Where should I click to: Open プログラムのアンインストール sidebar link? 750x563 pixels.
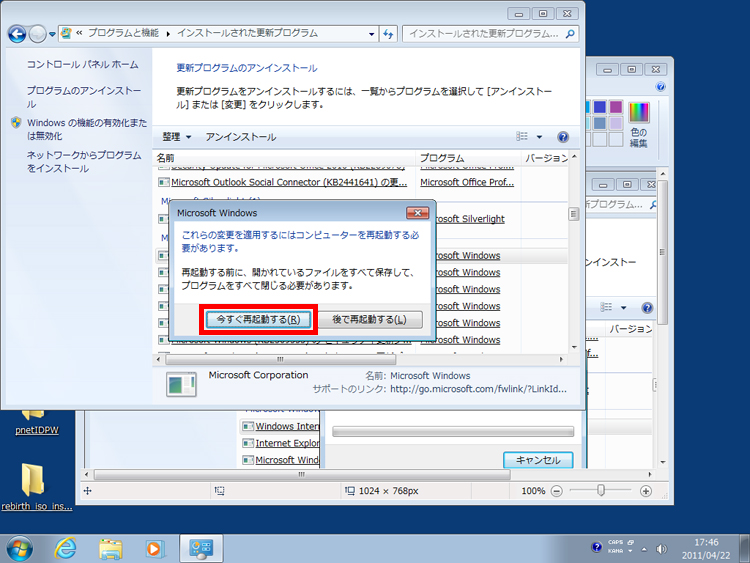(84, 97)
